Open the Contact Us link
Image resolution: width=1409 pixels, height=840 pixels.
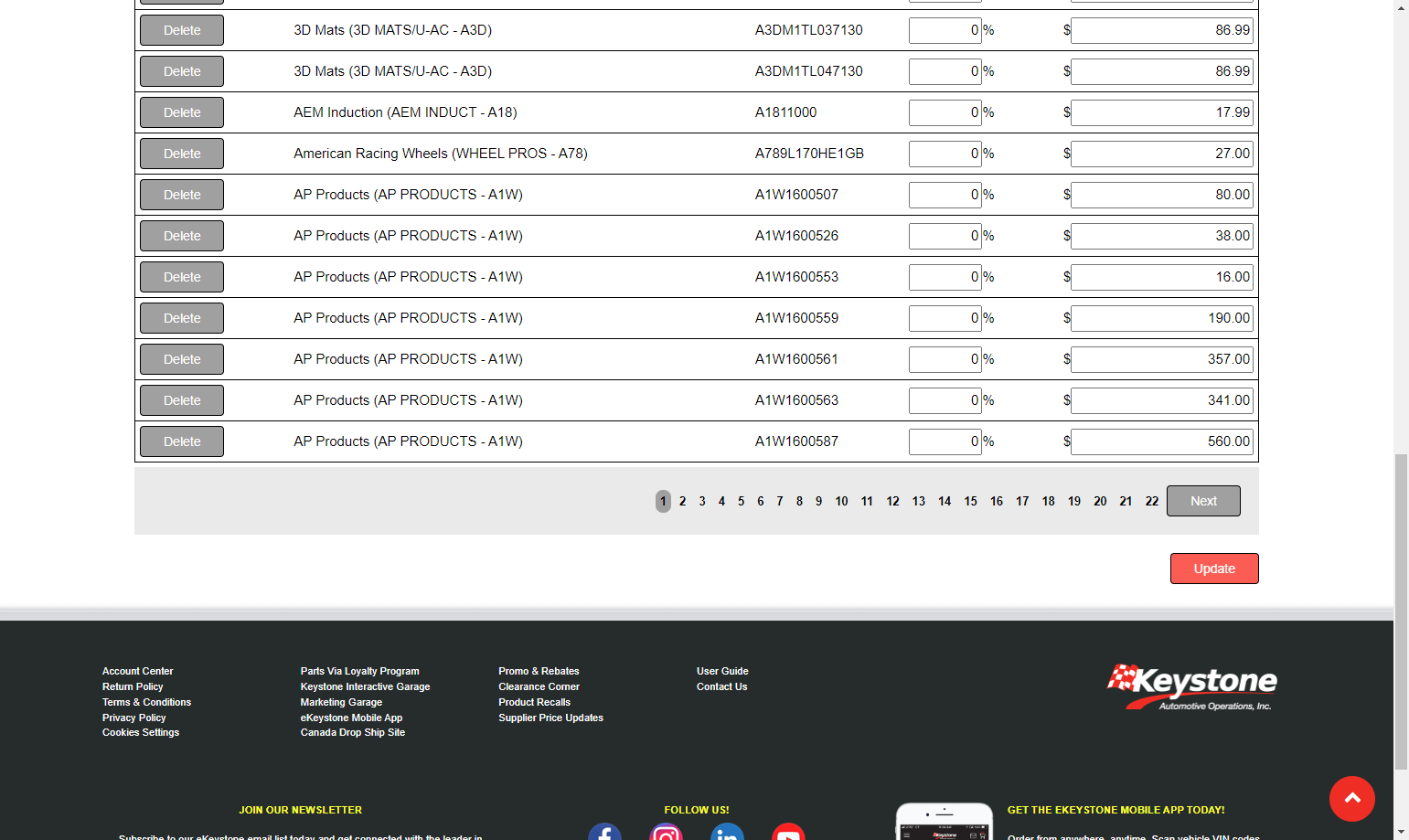click(x=721, y=686)
